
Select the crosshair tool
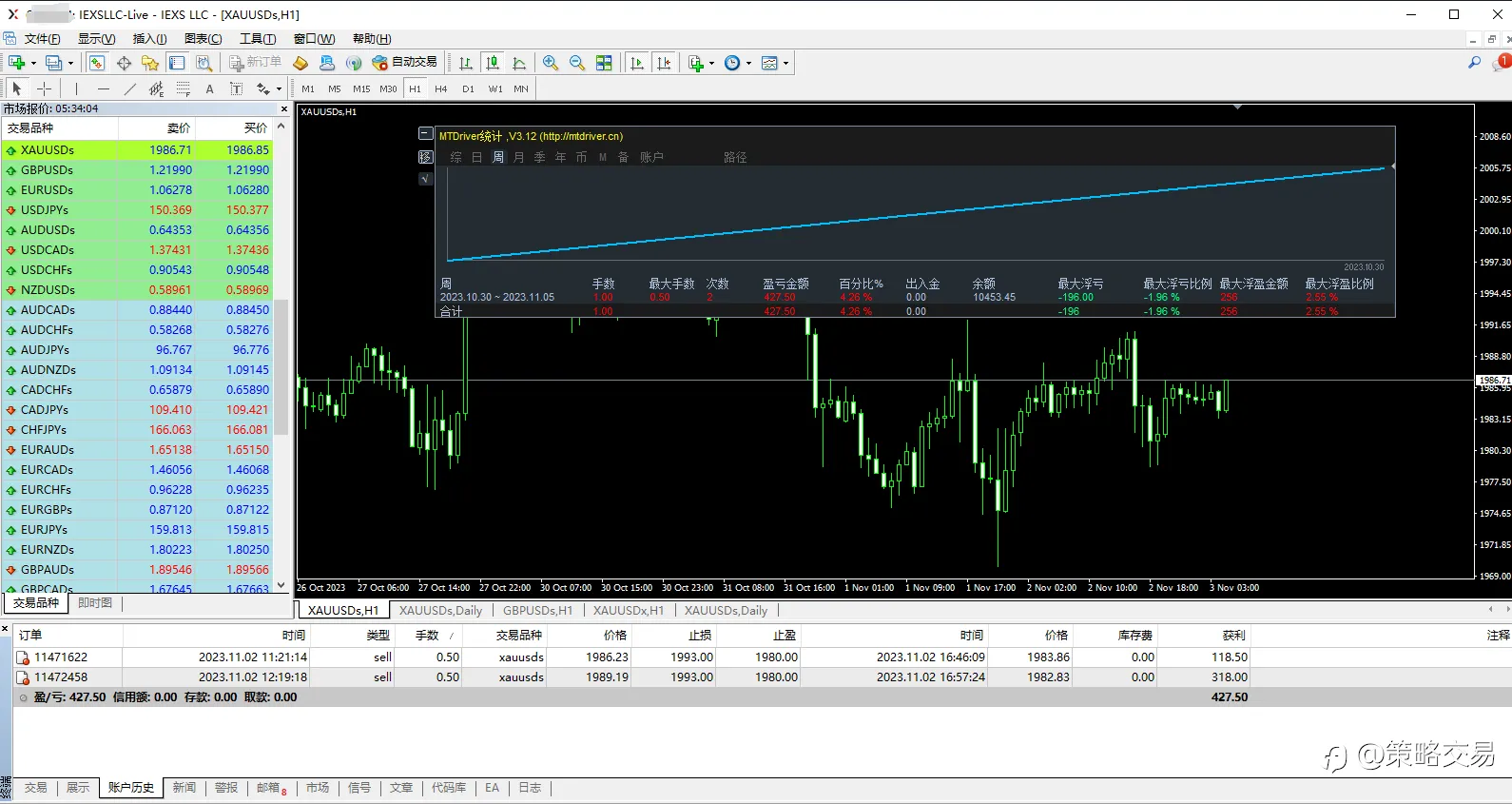coord(44,88)
